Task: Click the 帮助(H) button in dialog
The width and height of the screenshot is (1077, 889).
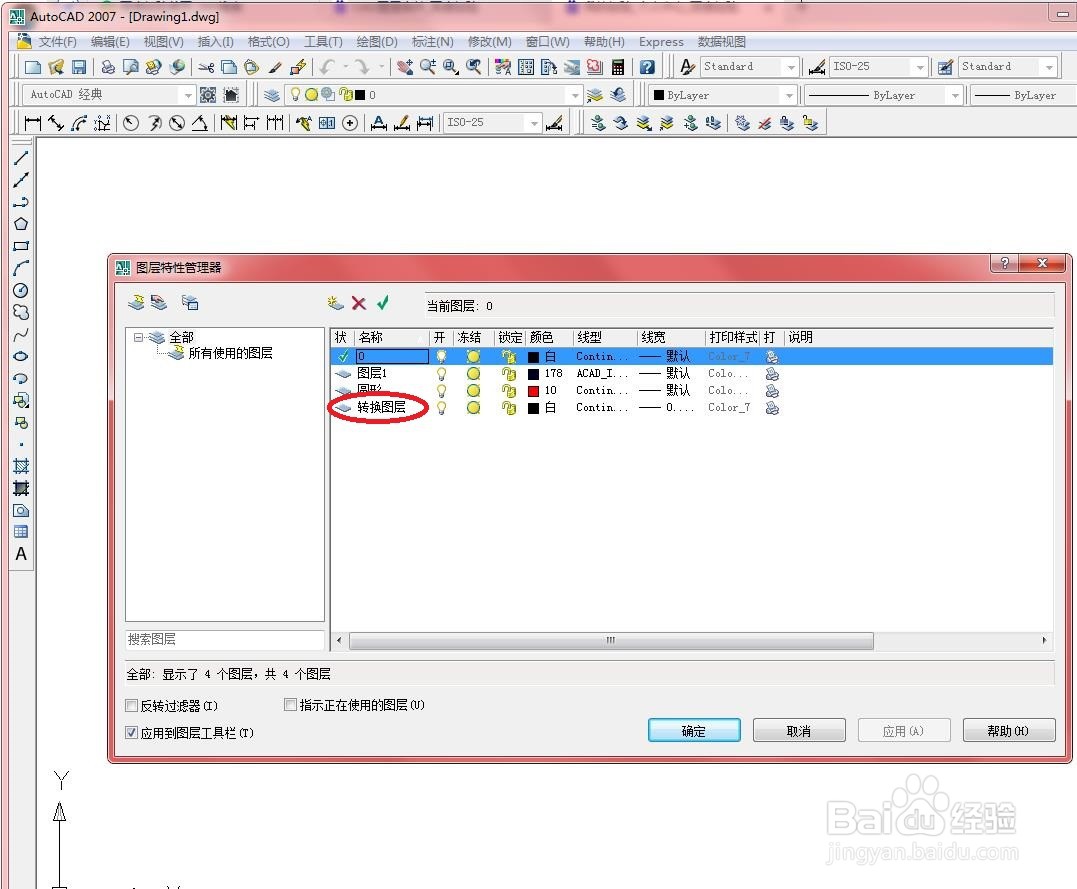Action: pos(1008,730)
